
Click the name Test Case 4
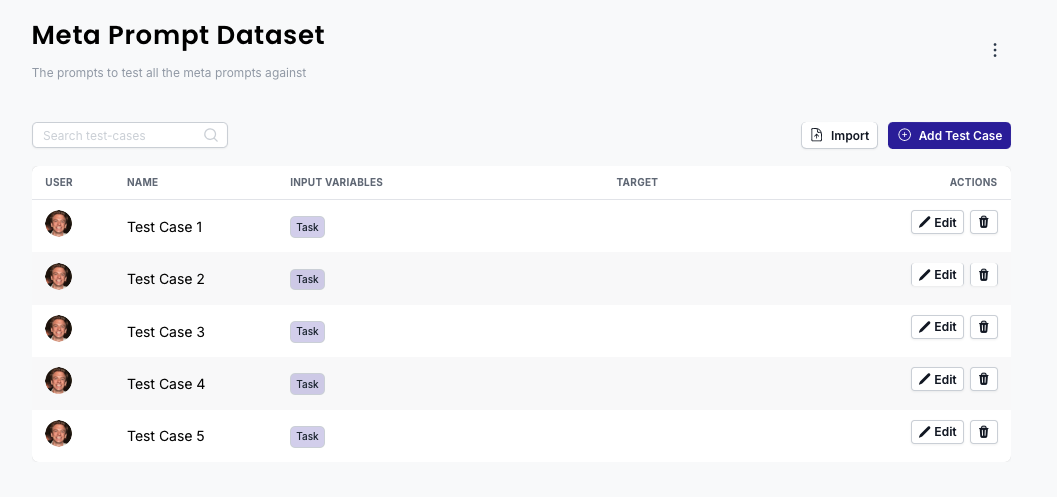pyautogui.click(x=166, y=384)
